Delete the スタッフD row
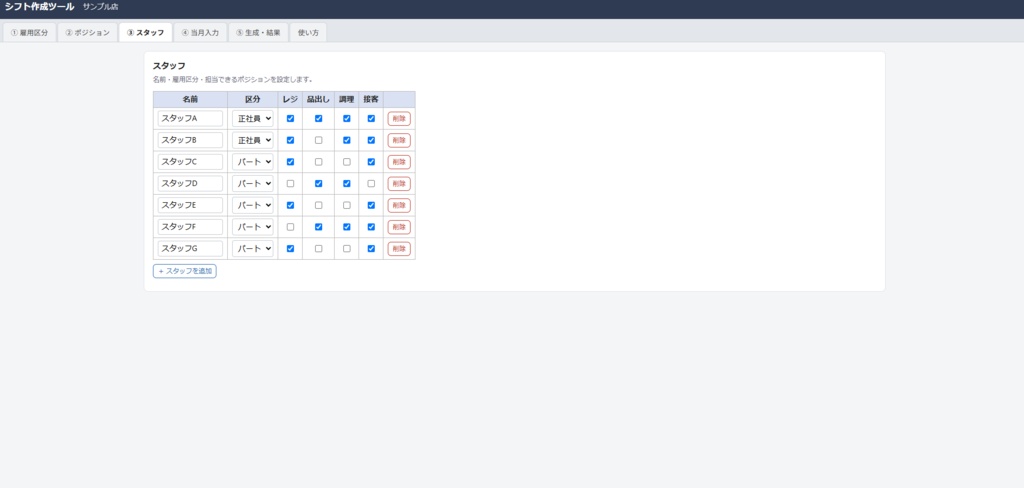1024x488 pixels. click(399, 184)
